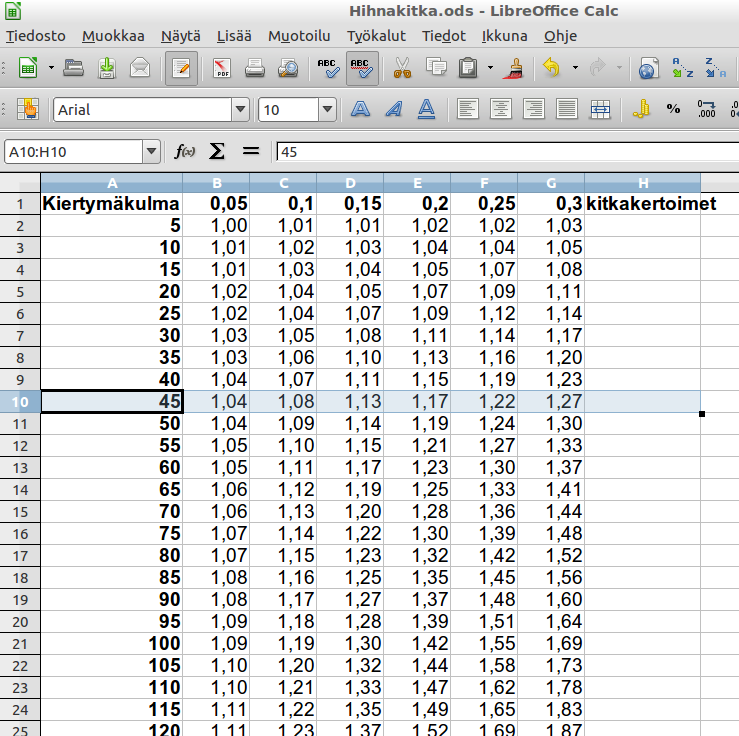
Task: Open the Ohje menu
Action: click(x=560, y=36)
